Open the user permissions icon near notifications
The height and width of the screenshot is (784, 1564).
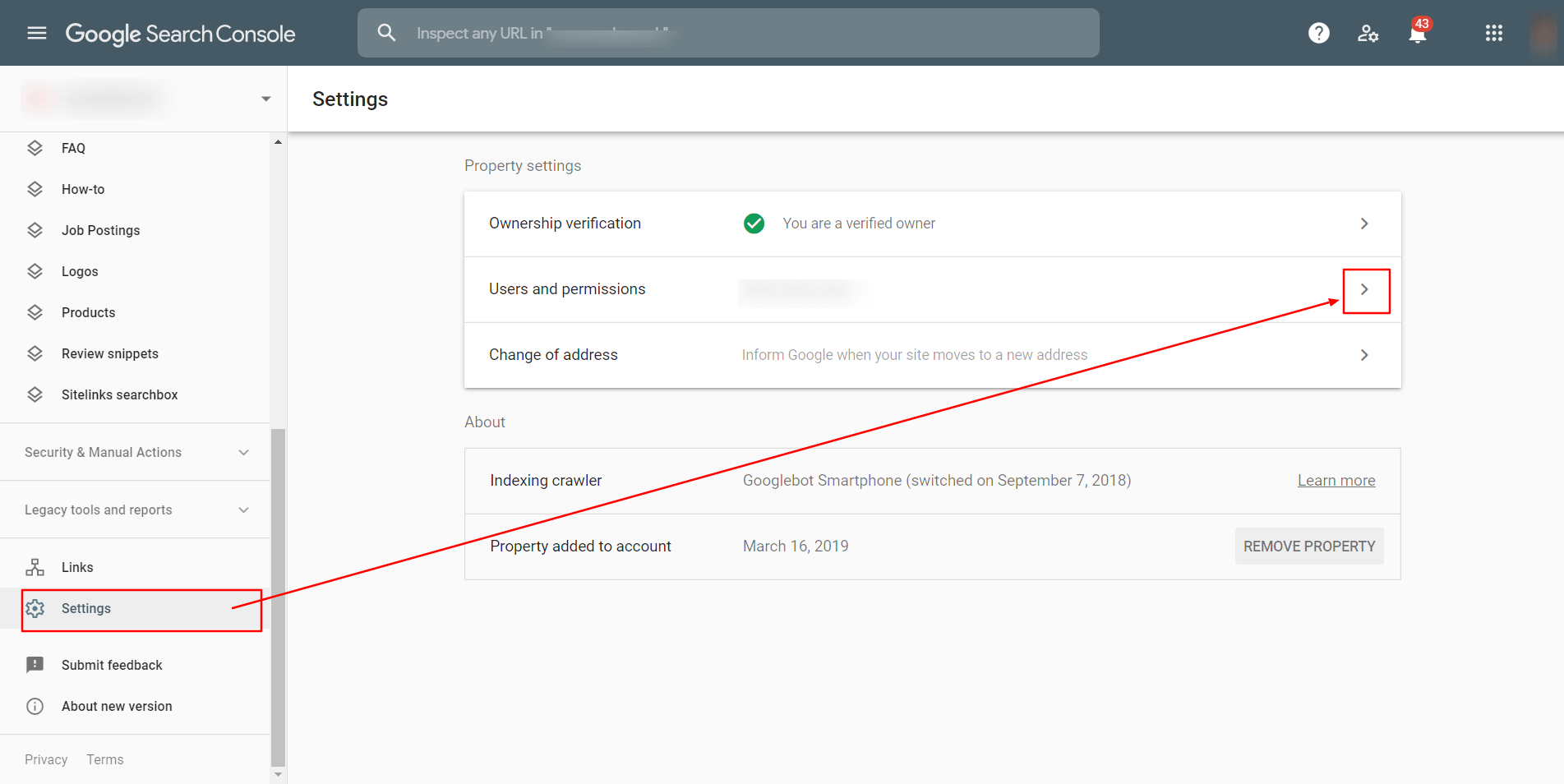(1368, 33)
